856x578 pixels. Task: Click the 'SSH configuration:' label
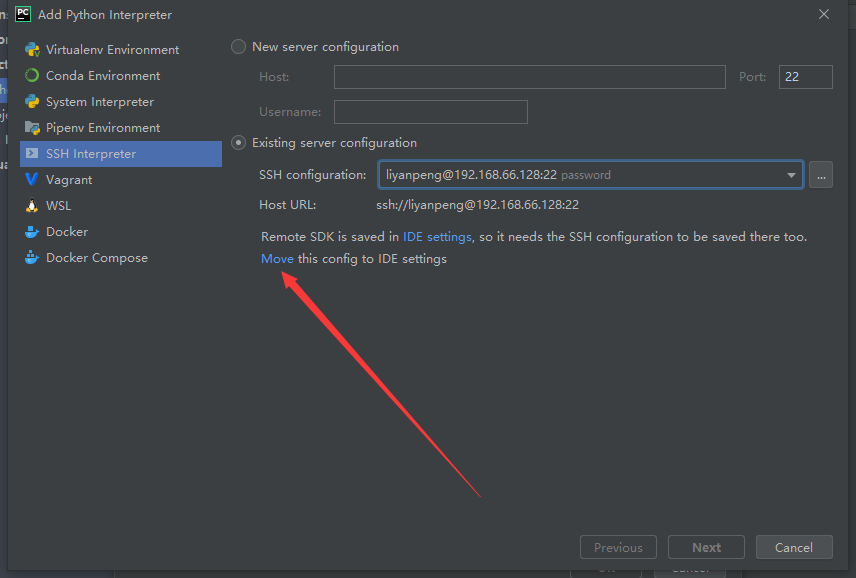(x=313, y=175)
